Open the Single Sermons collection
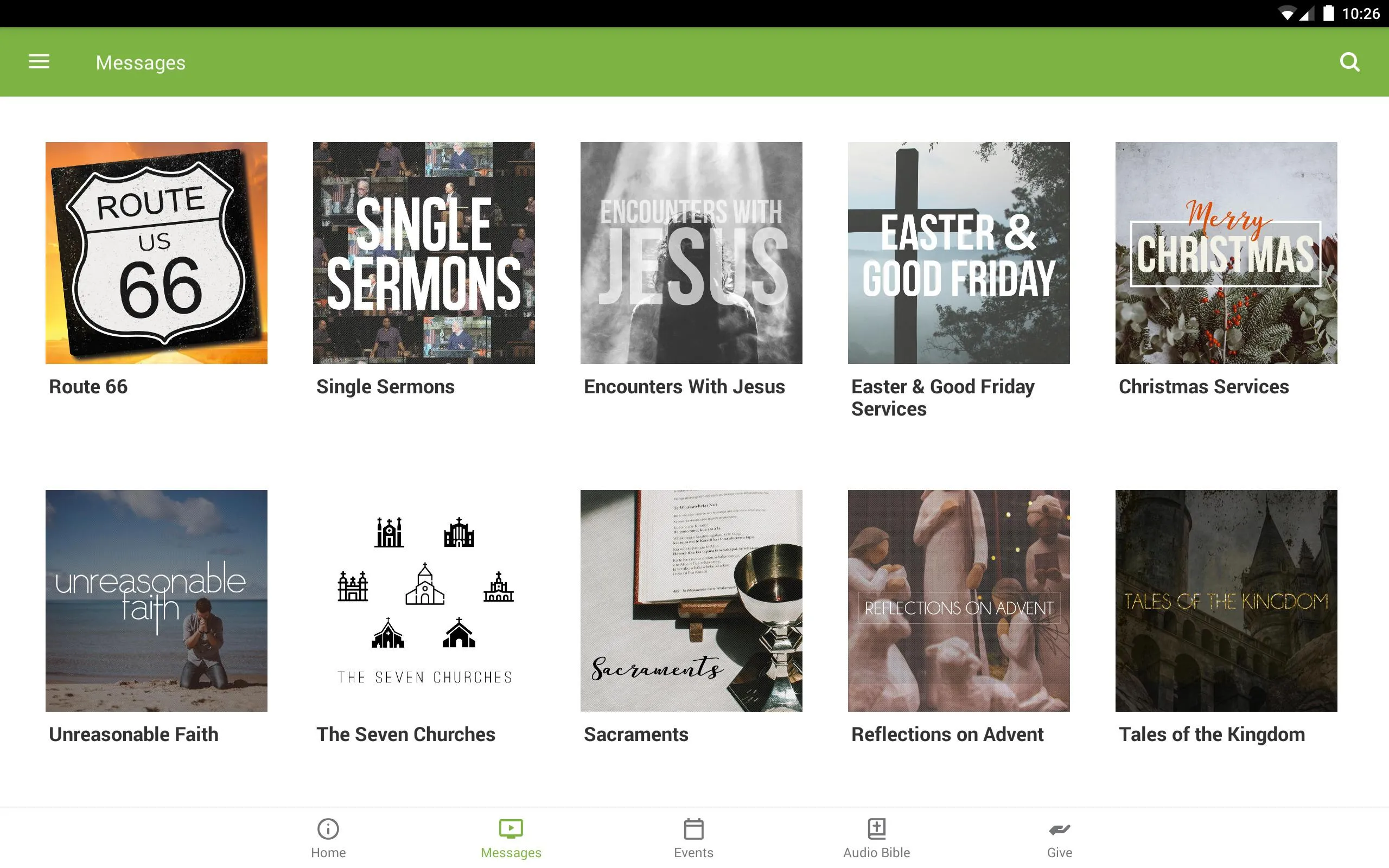The image size is (1389, 868). point(424,253)
